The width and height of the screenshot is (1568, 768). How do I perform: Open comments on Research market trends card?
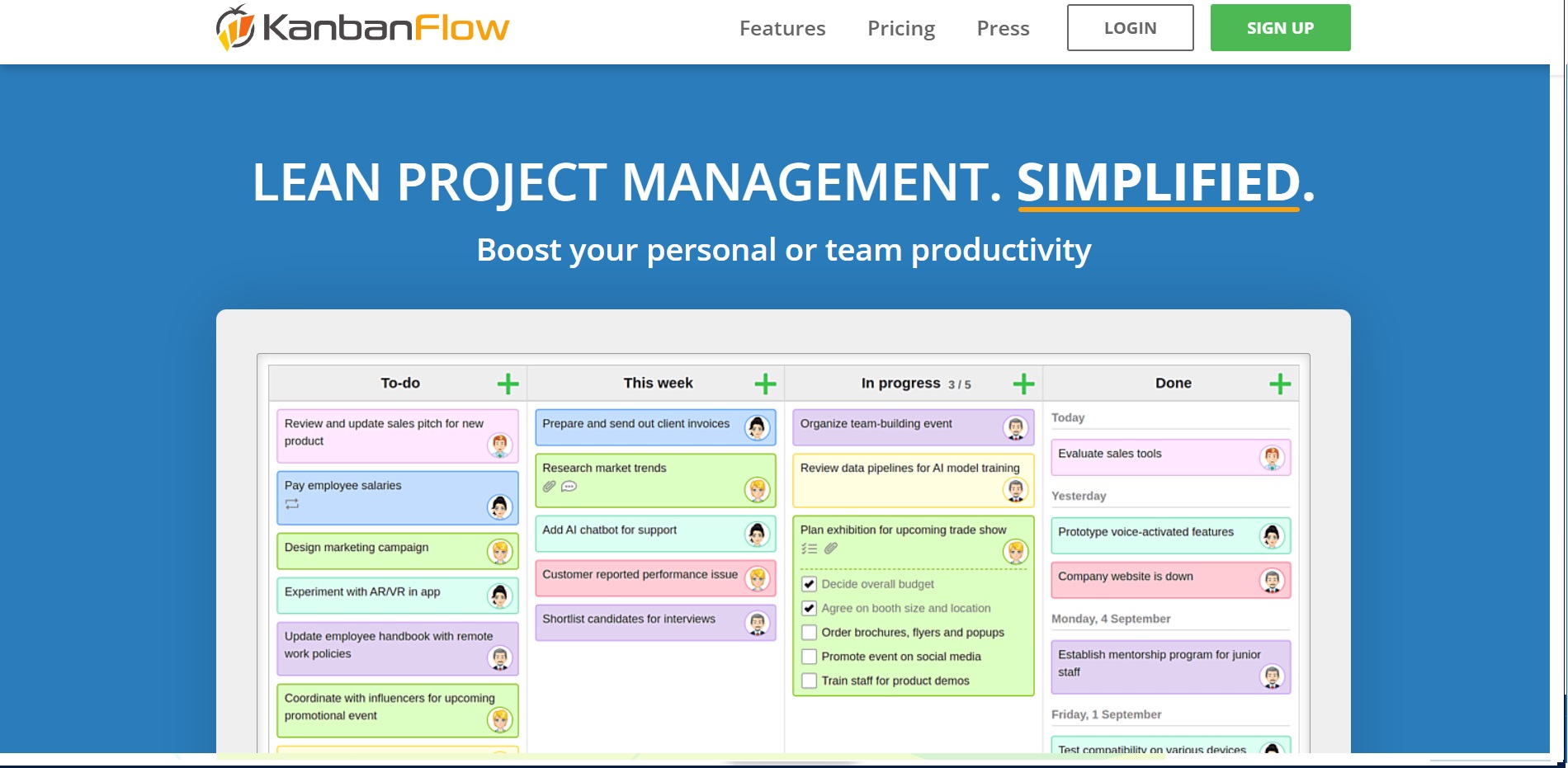568,487
